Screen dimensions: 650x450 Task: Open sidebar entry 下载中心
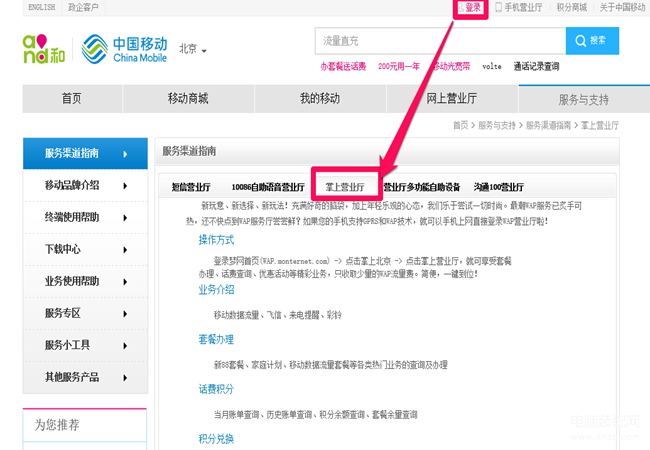coord(63,249)
